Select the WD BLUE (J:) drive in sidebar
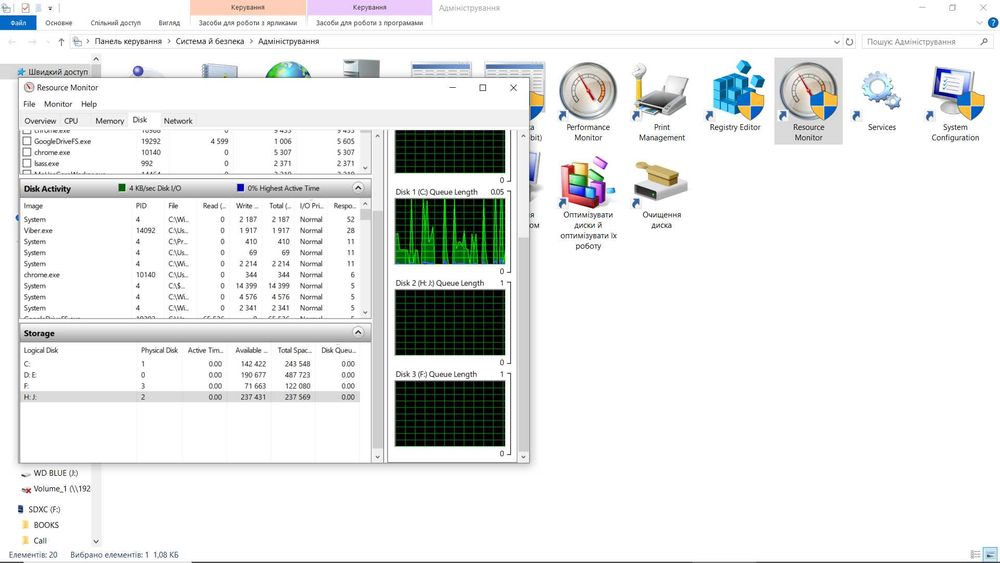Image resolution: width=1000 pixels, height=563 pixels. 50,473
